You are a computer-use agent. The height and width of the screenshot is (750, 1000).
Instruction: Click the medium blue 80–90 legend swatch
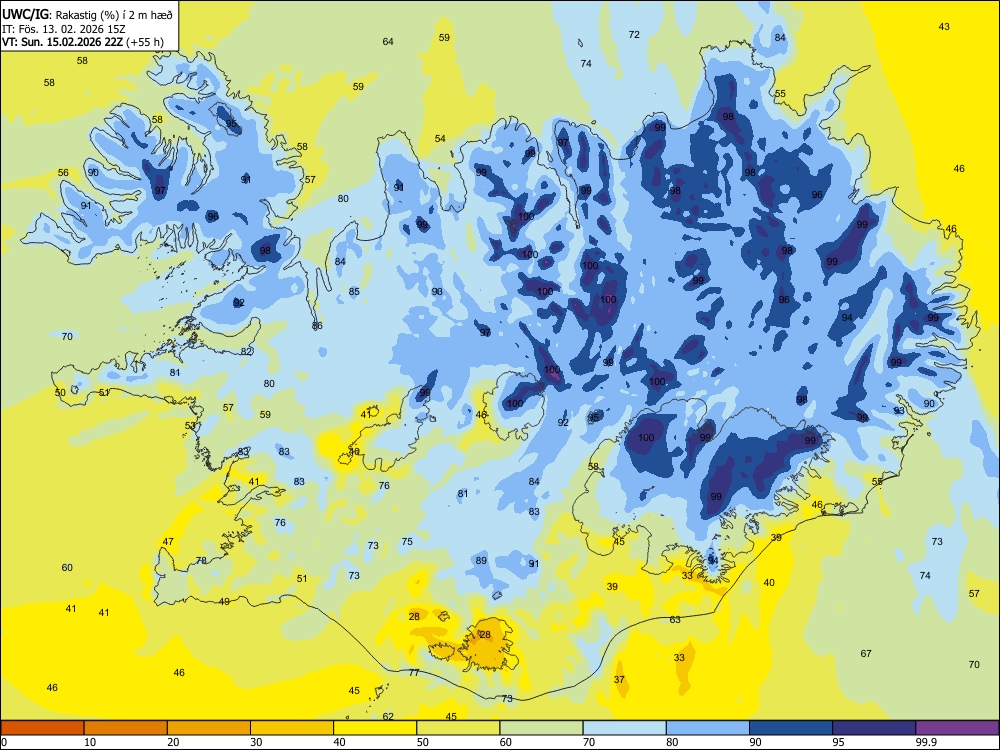[708, 728]
